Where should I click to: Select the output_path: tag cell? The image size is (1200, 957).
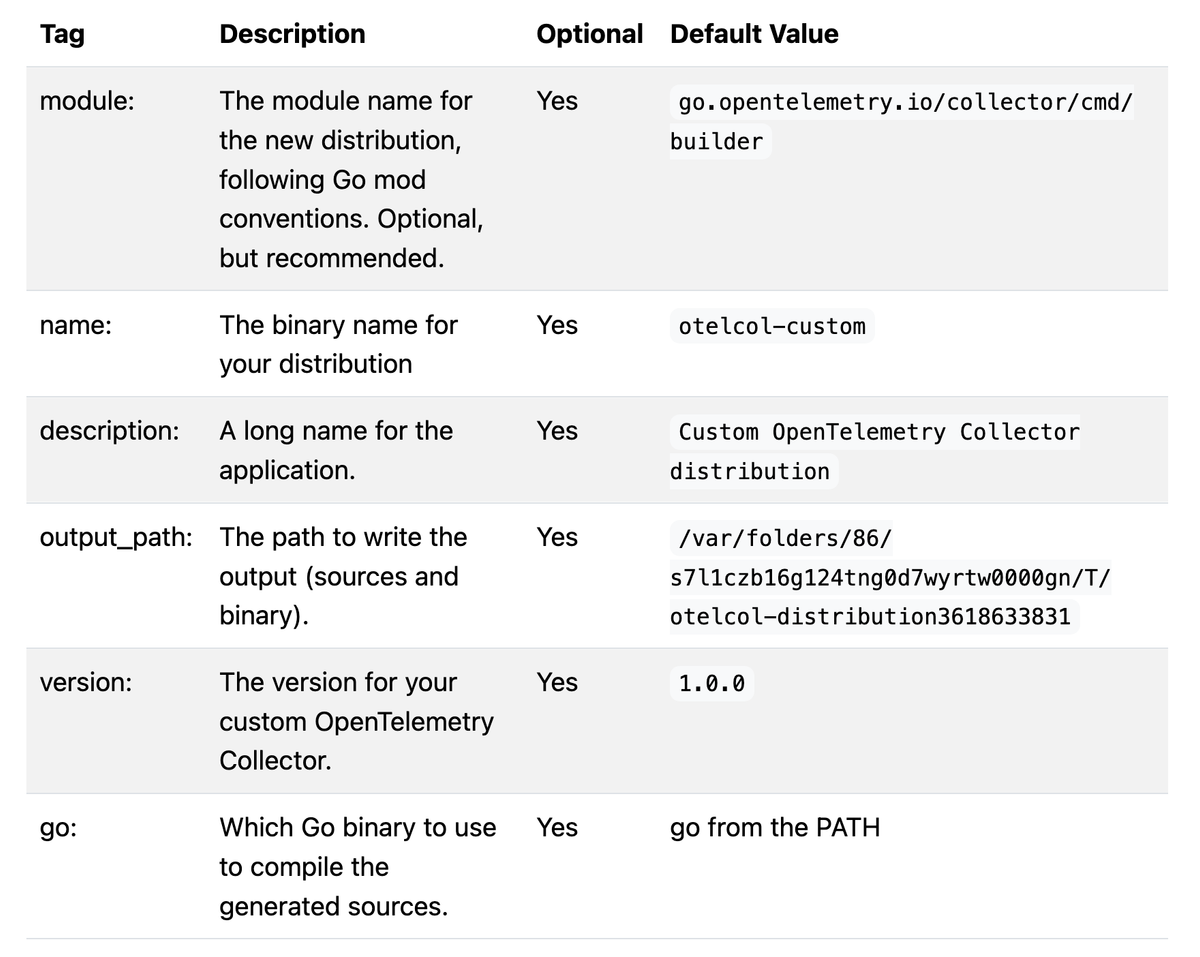coord(116,537)
